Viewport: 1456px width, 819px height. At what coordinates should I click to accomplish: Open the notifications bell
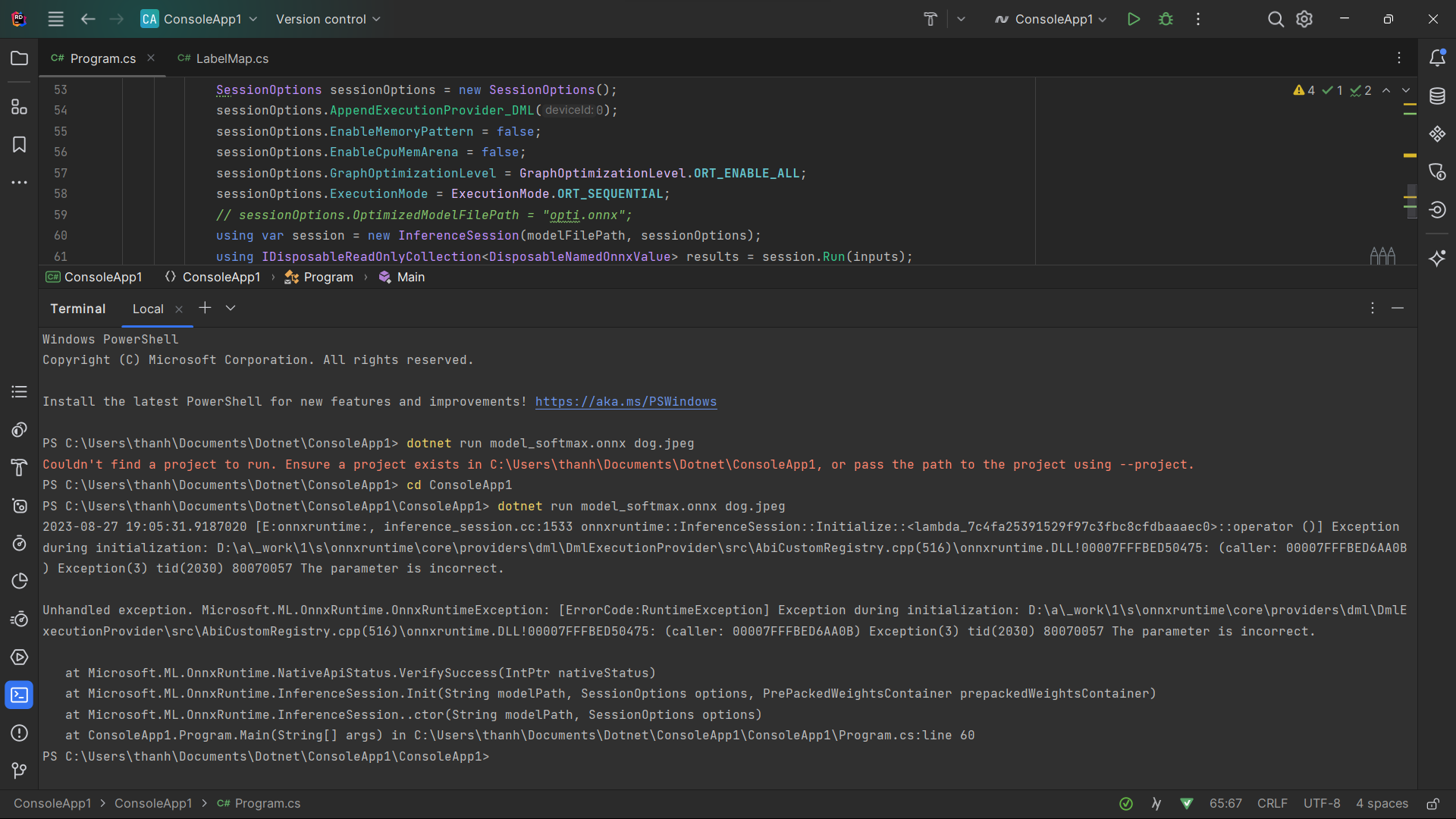point(1439,58)
